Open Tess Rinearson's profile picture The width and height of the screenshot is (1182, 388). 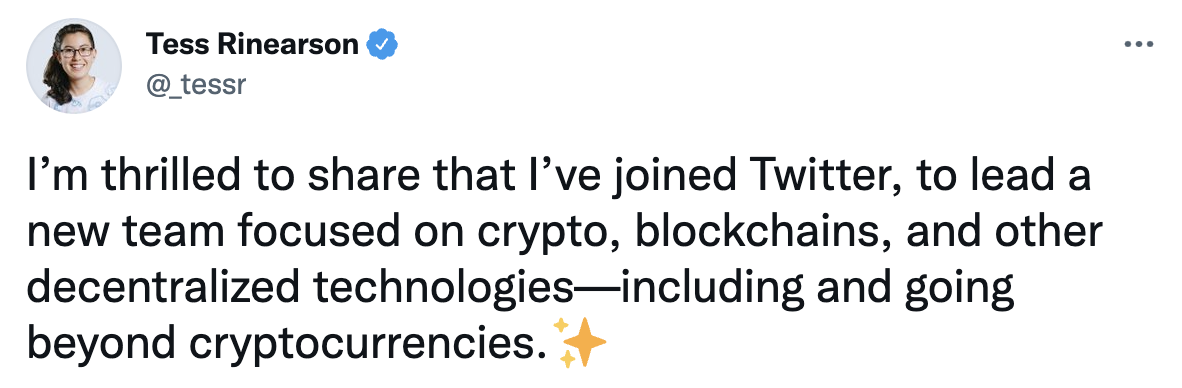(74, 67)
